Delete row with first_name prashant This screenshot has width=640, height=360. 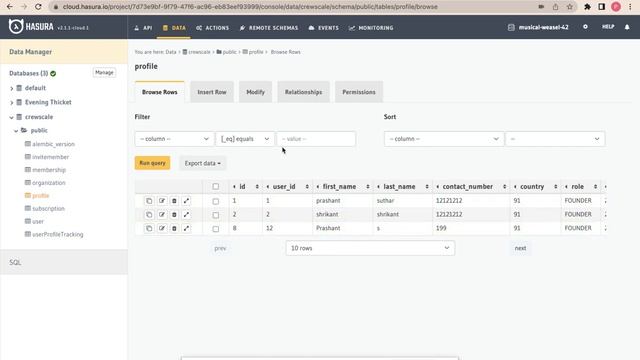174,201
